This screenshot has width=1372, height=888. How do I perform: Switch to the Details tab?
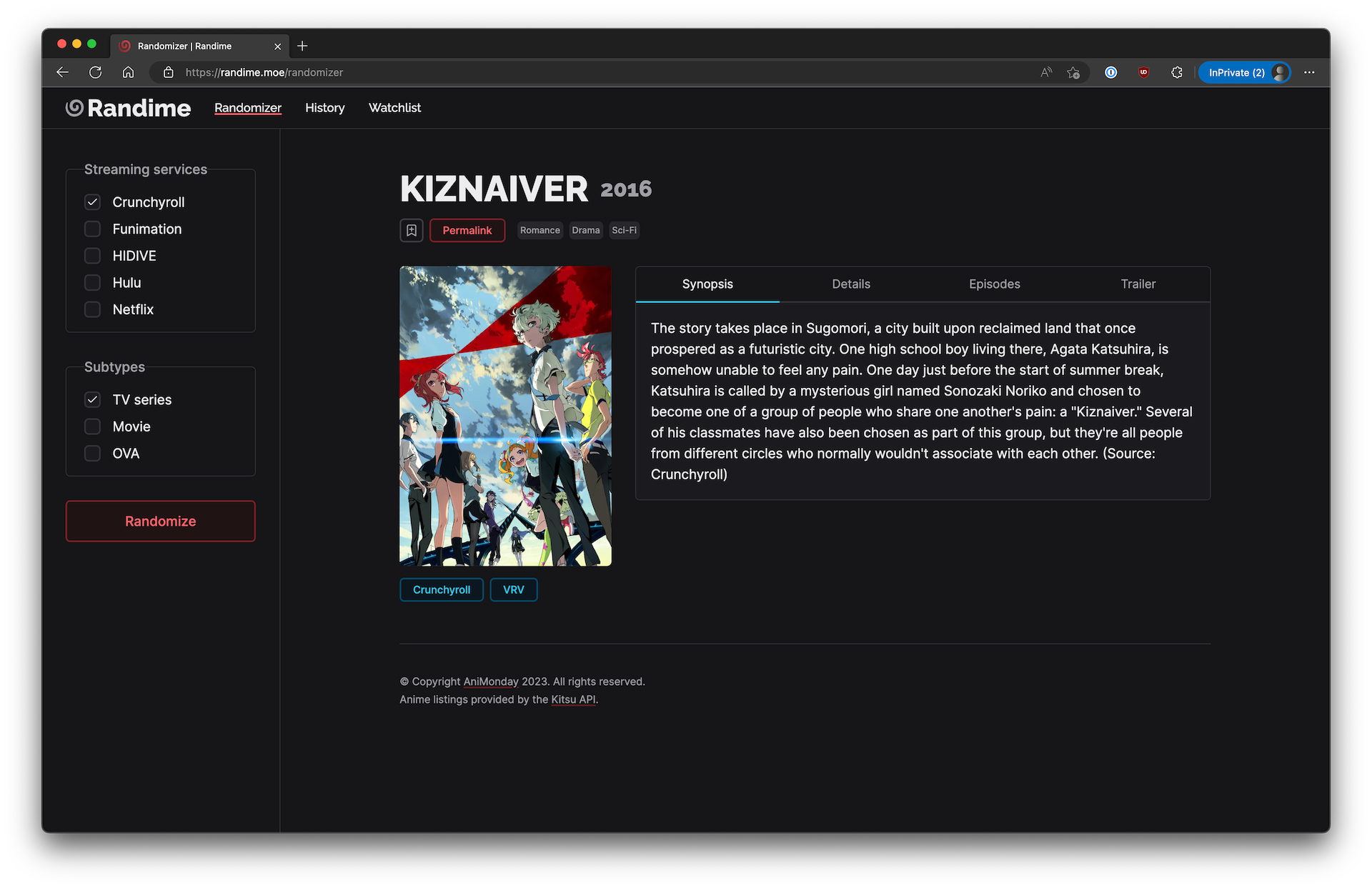851,284
